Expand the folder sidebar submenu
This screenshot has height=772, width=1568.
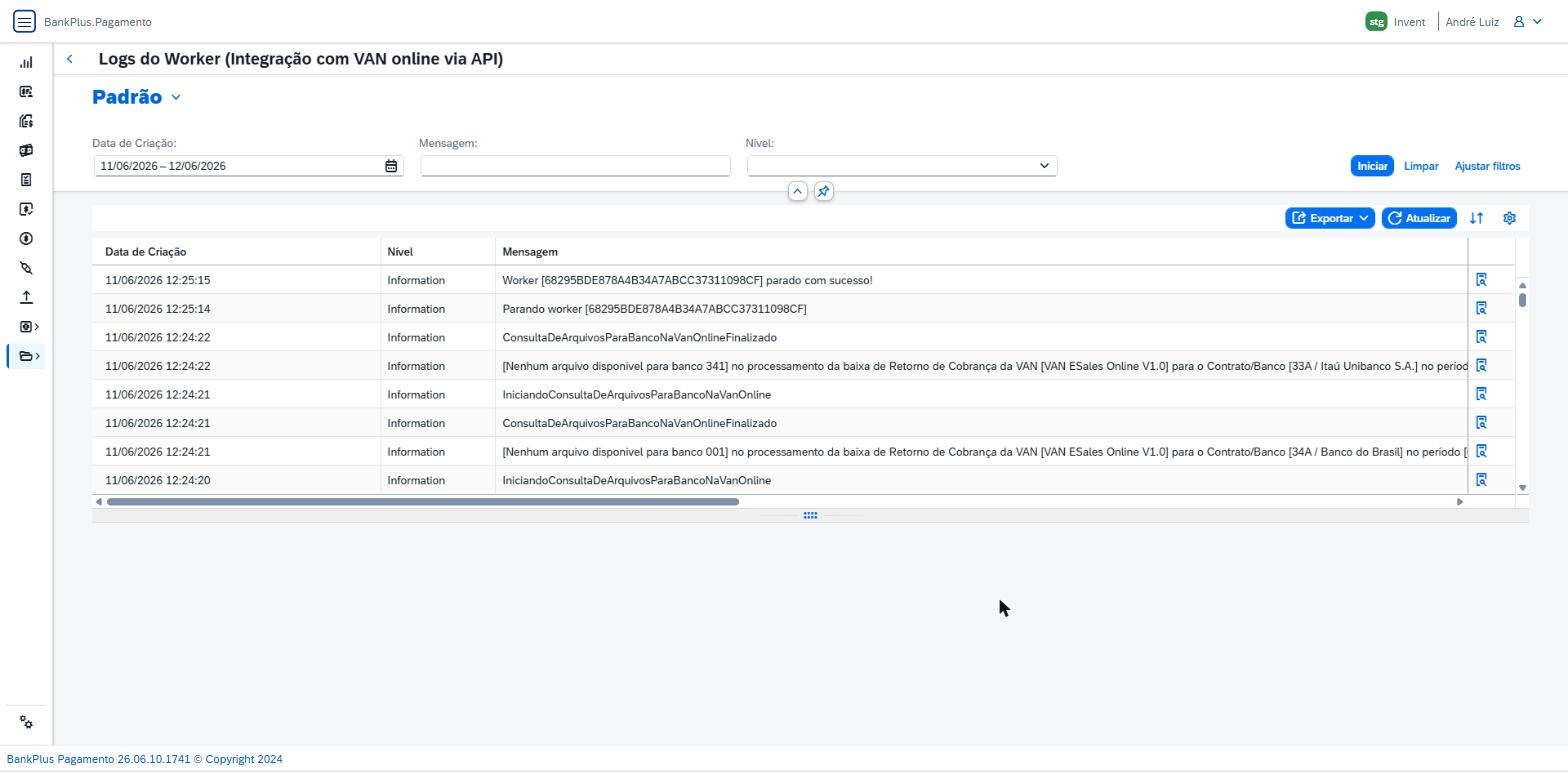(27, 356)
